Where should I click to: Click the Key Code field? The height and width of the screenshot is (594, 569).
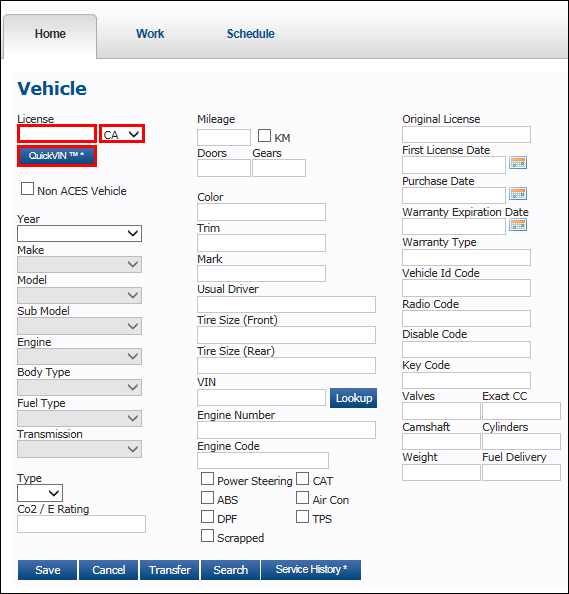tap(466, 380)
